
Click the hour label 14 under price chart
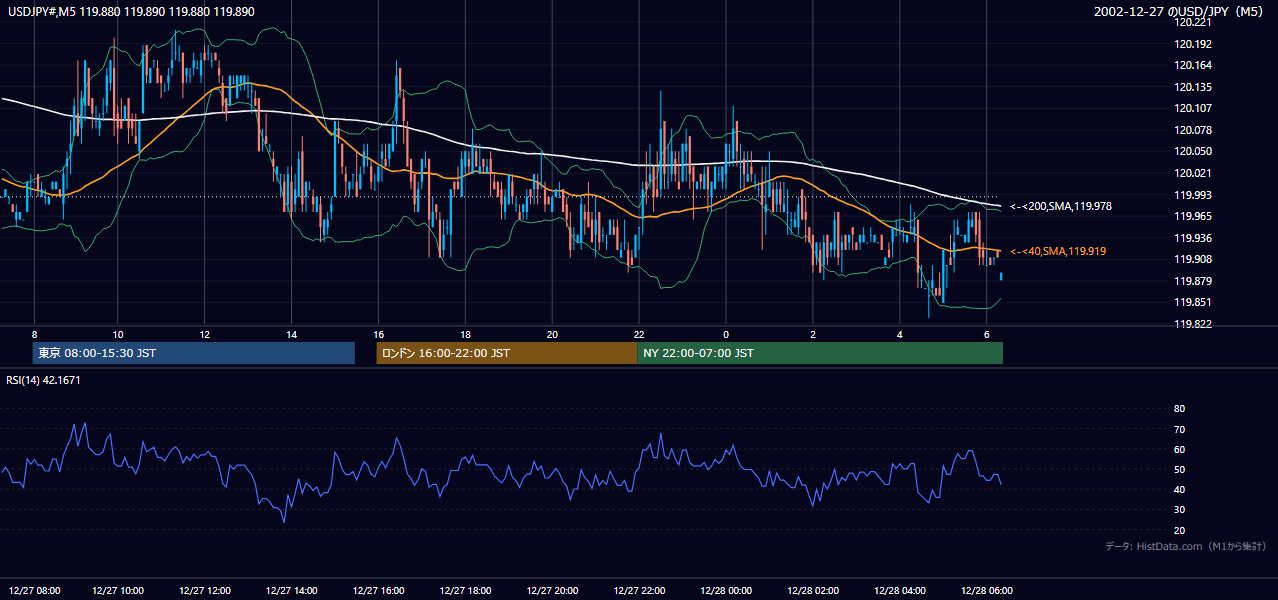pos(291,334)
